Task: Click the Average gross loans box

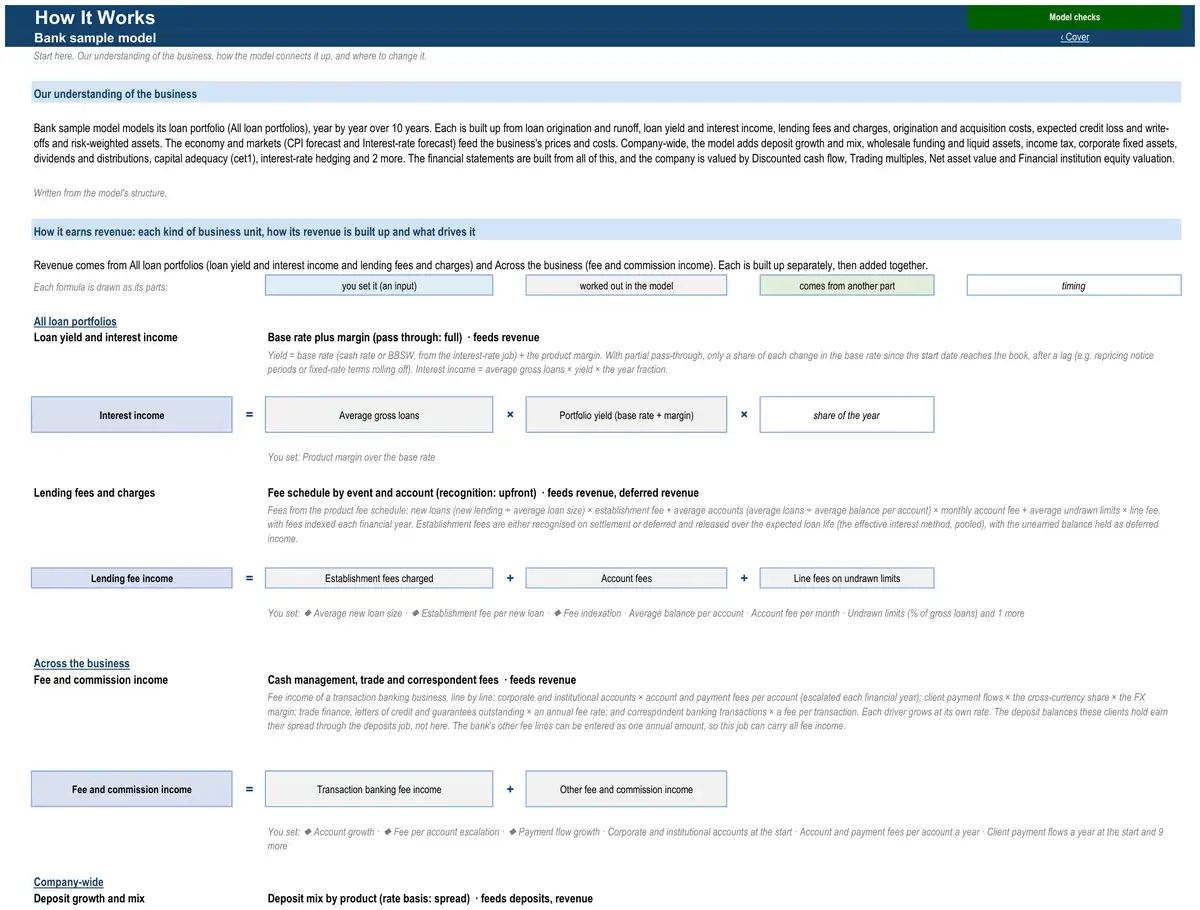Action: [x=379, y=415]
